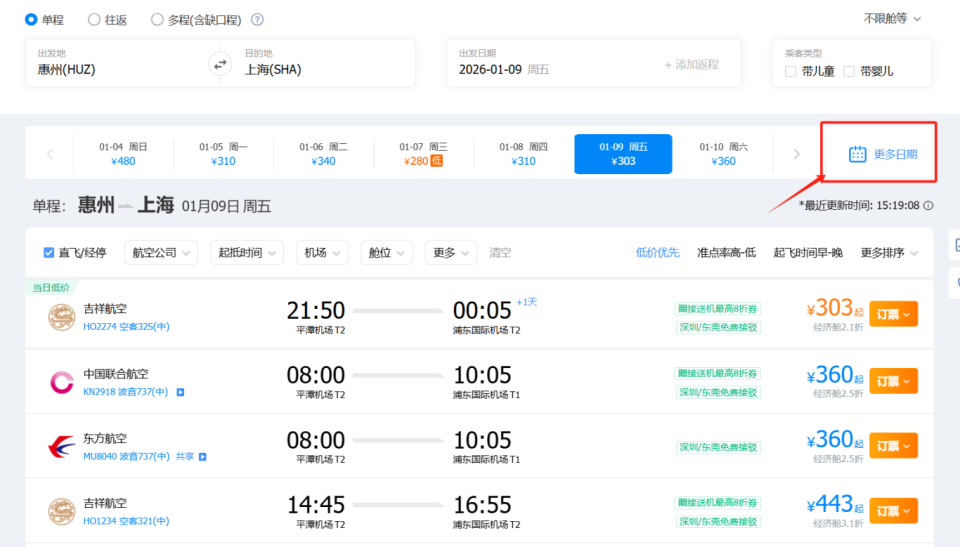960x547 pixels.
Task: Click 吉祥航空 logo of flight HO2274
Action: click(61, 317)
